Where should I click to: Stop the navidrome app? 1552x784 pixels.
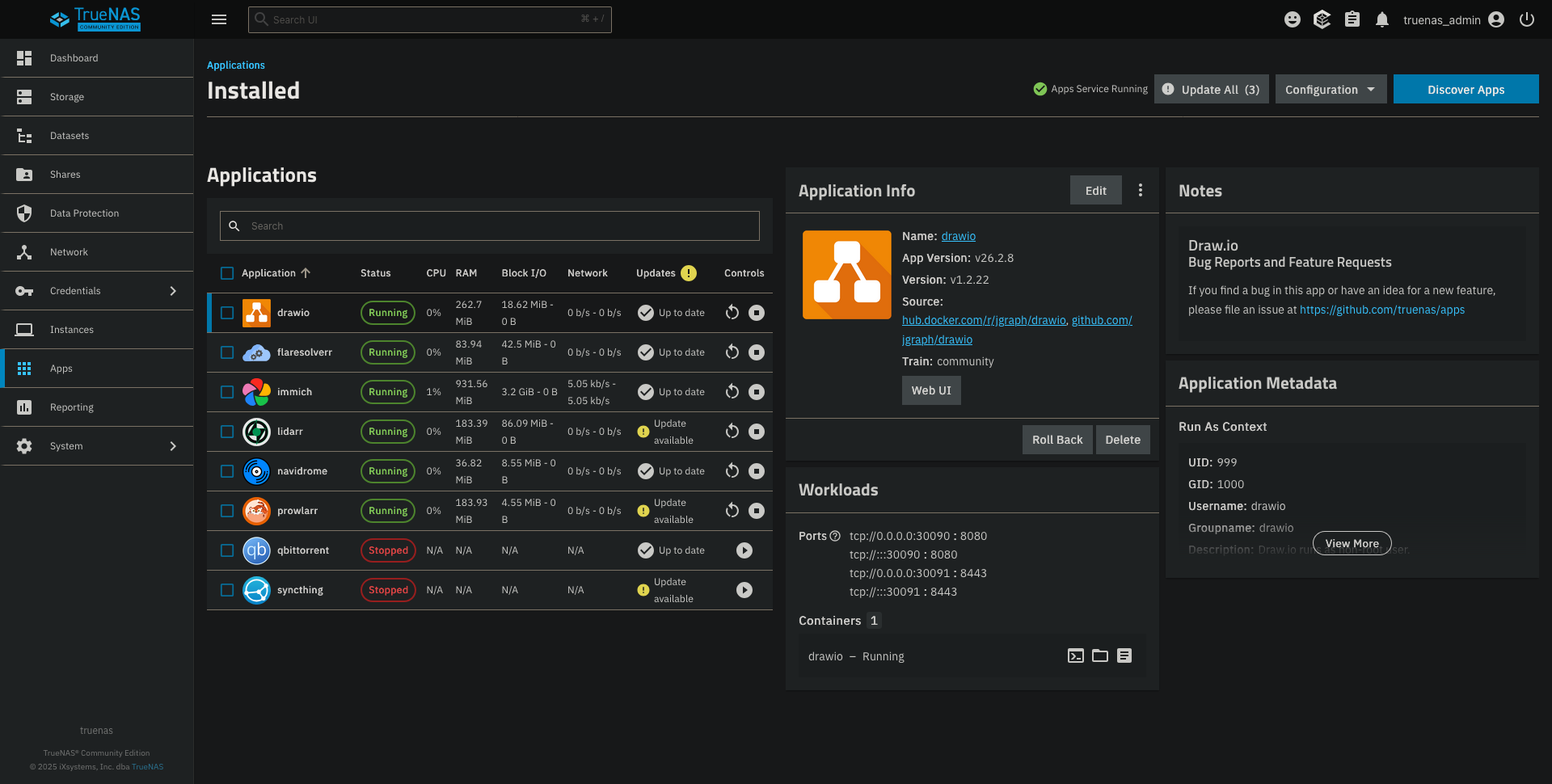[x=757, y=471]
